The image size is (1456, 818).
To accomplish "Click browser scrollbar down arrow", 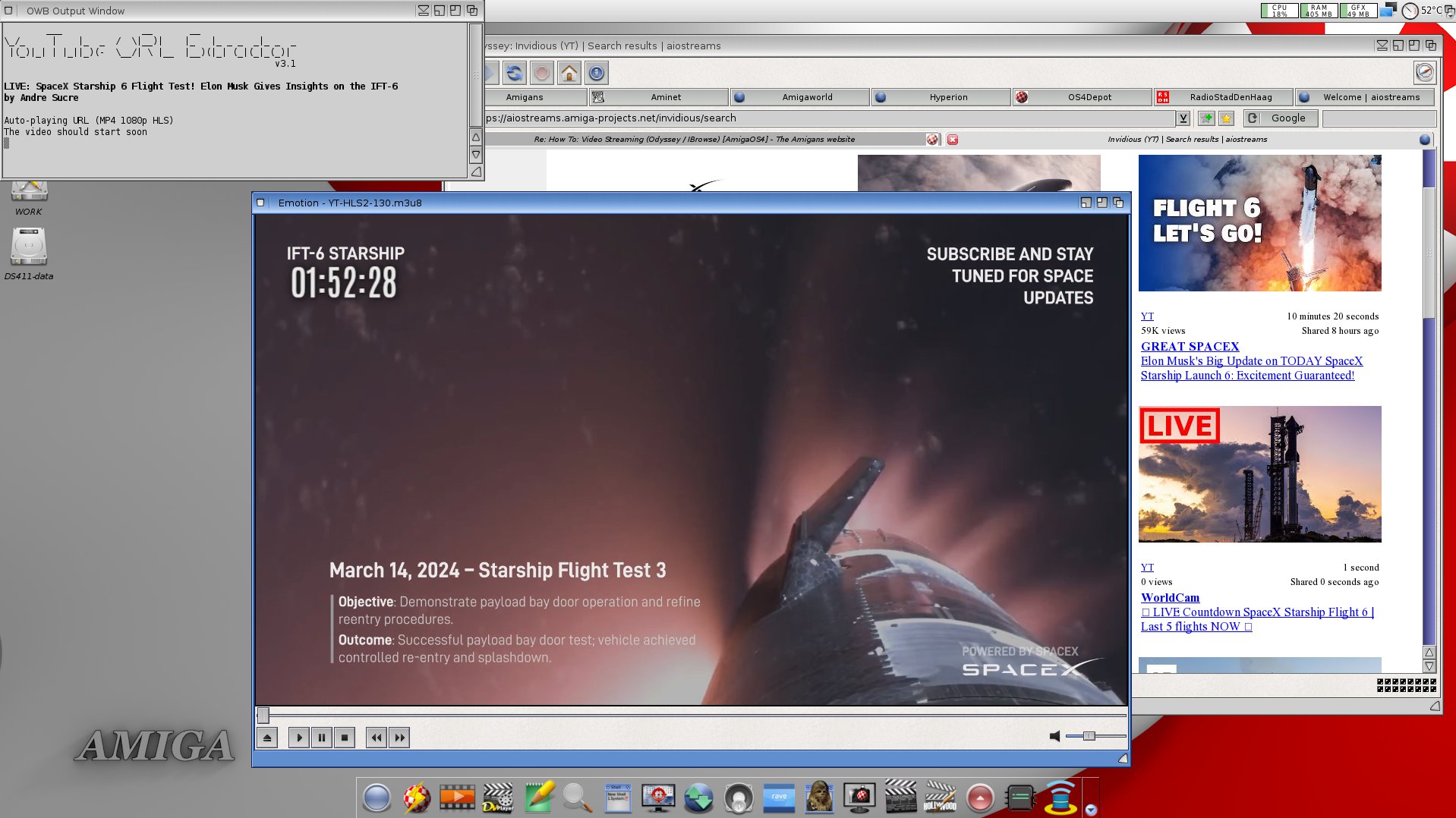I will coord(1429,666).
